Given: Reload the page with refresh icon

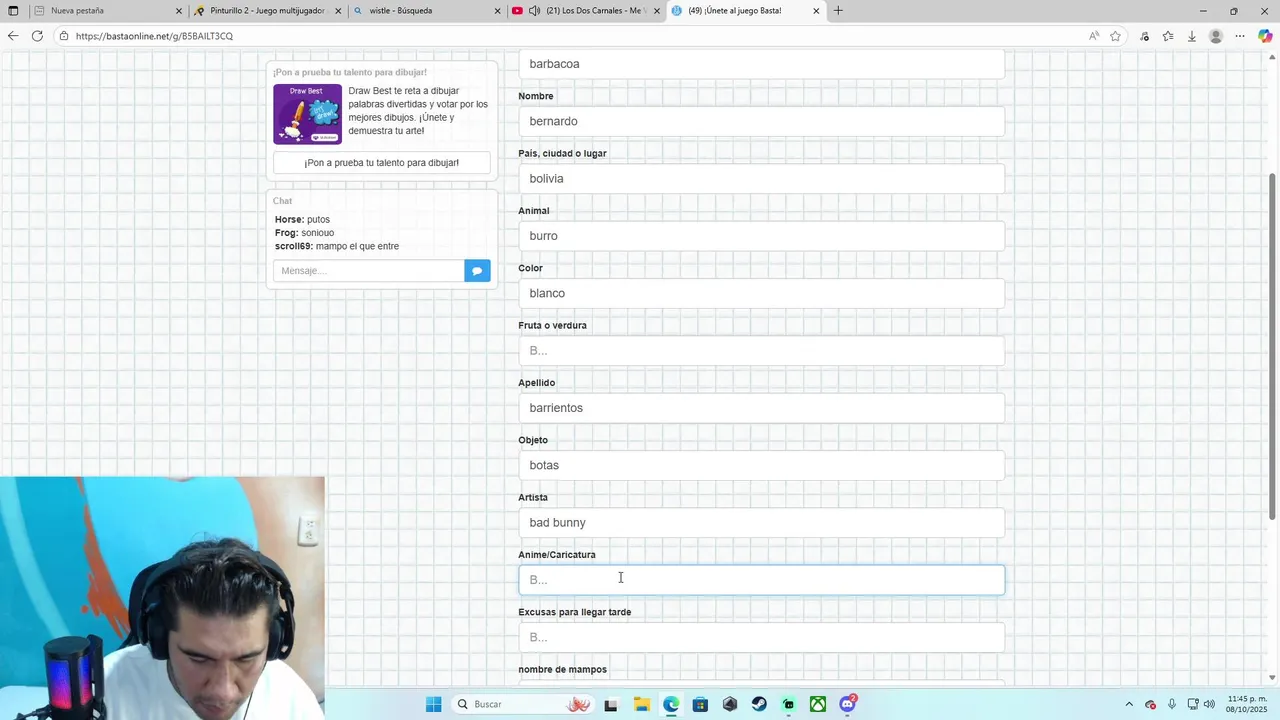Looking at the screenshot, I should (x=37, y=36).
